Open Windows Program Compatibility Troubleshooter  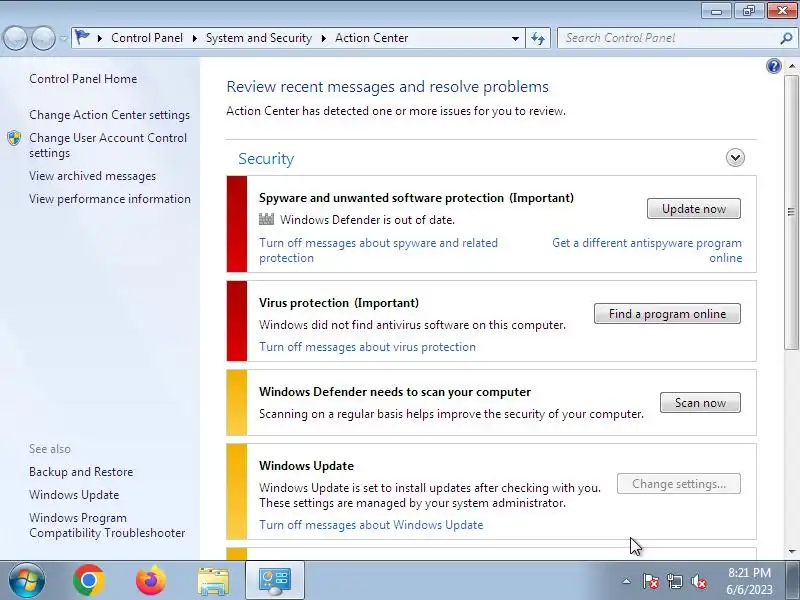tap(107, 526)
